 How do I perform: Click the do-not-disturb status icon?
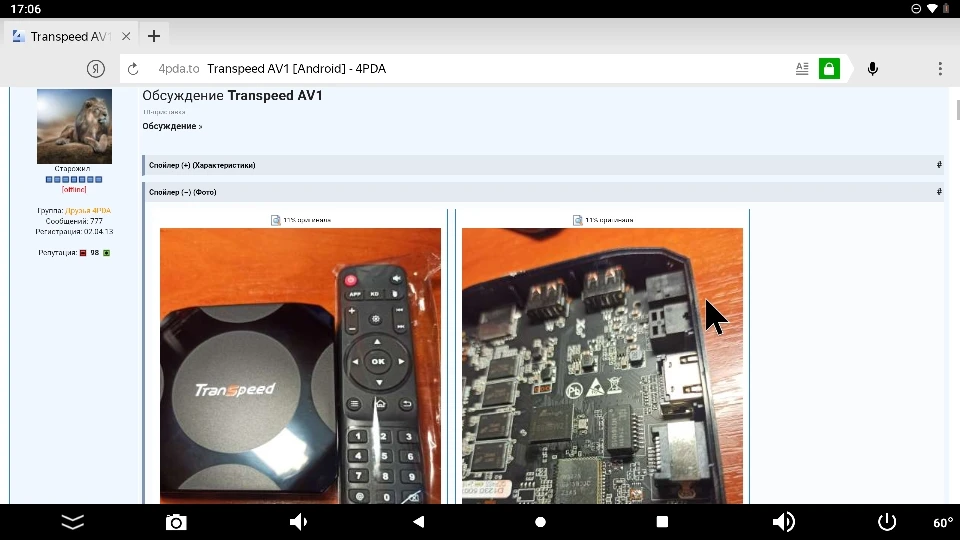pos(916,9)
